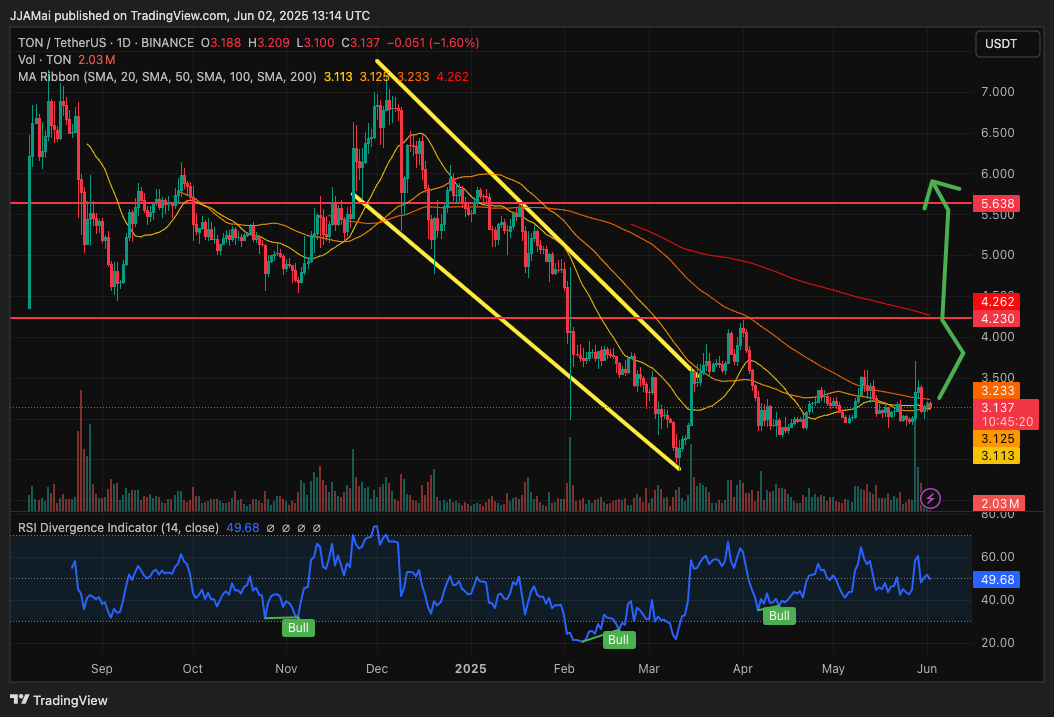Click the red 5.638 price label
Screen dimensions: 1054x717
click(999, 203)
